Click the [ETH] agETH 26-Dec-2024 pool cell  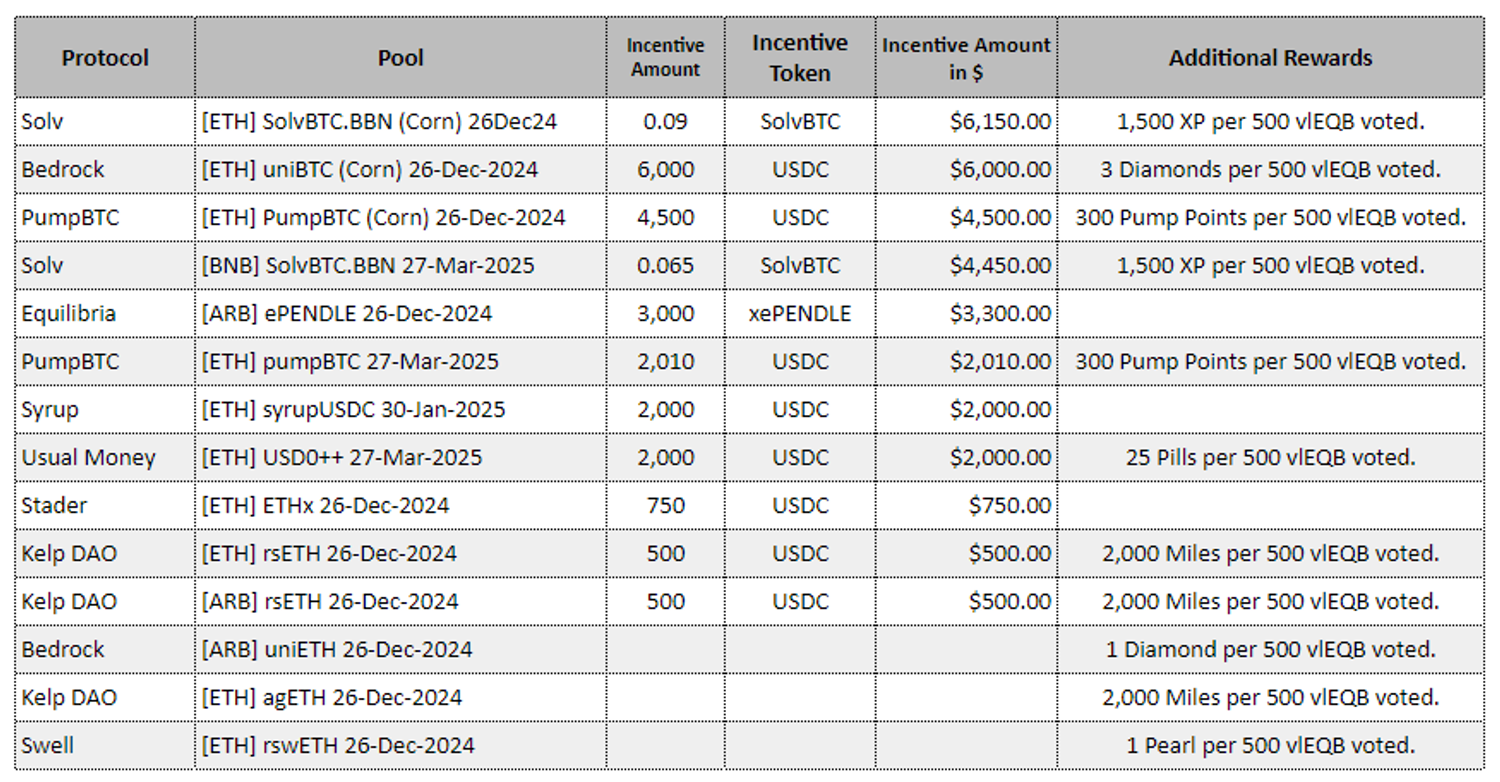(x=332, y=697)
